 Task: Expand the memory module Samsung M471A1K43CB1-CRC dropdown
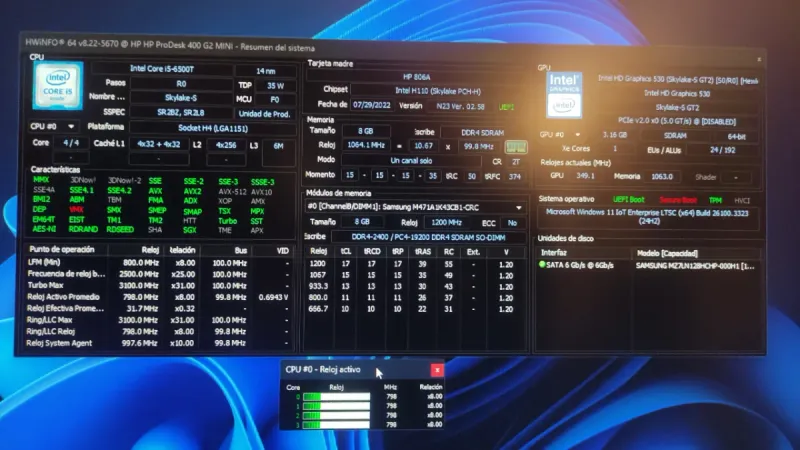(x=518, y=208)
